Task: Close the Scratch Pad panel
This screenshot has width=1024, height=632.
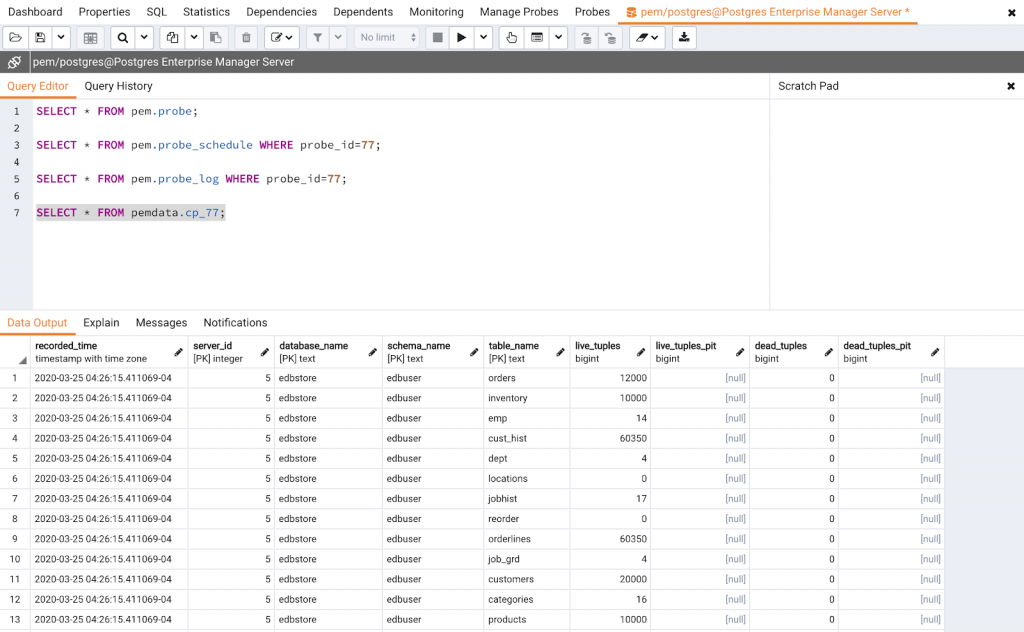Action: [x=1010, y=86]
